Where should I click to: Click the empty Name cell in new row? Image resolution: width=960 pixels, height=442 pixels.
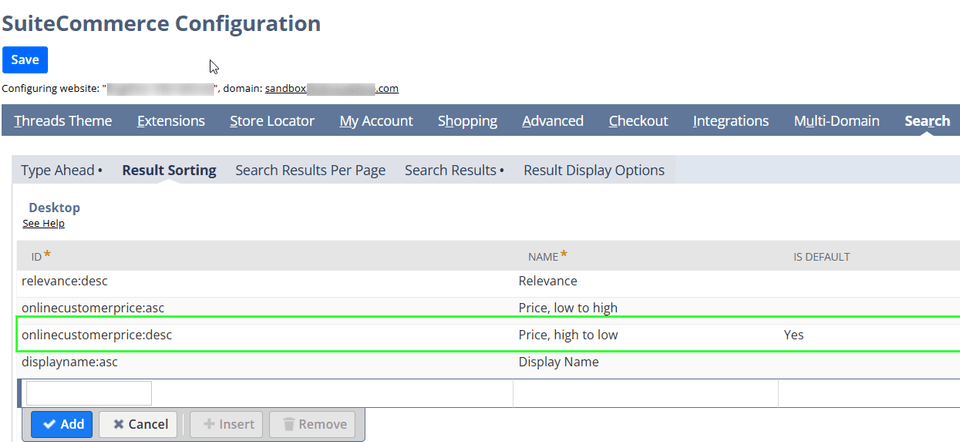pyautogui.click(x=646, y=393)
